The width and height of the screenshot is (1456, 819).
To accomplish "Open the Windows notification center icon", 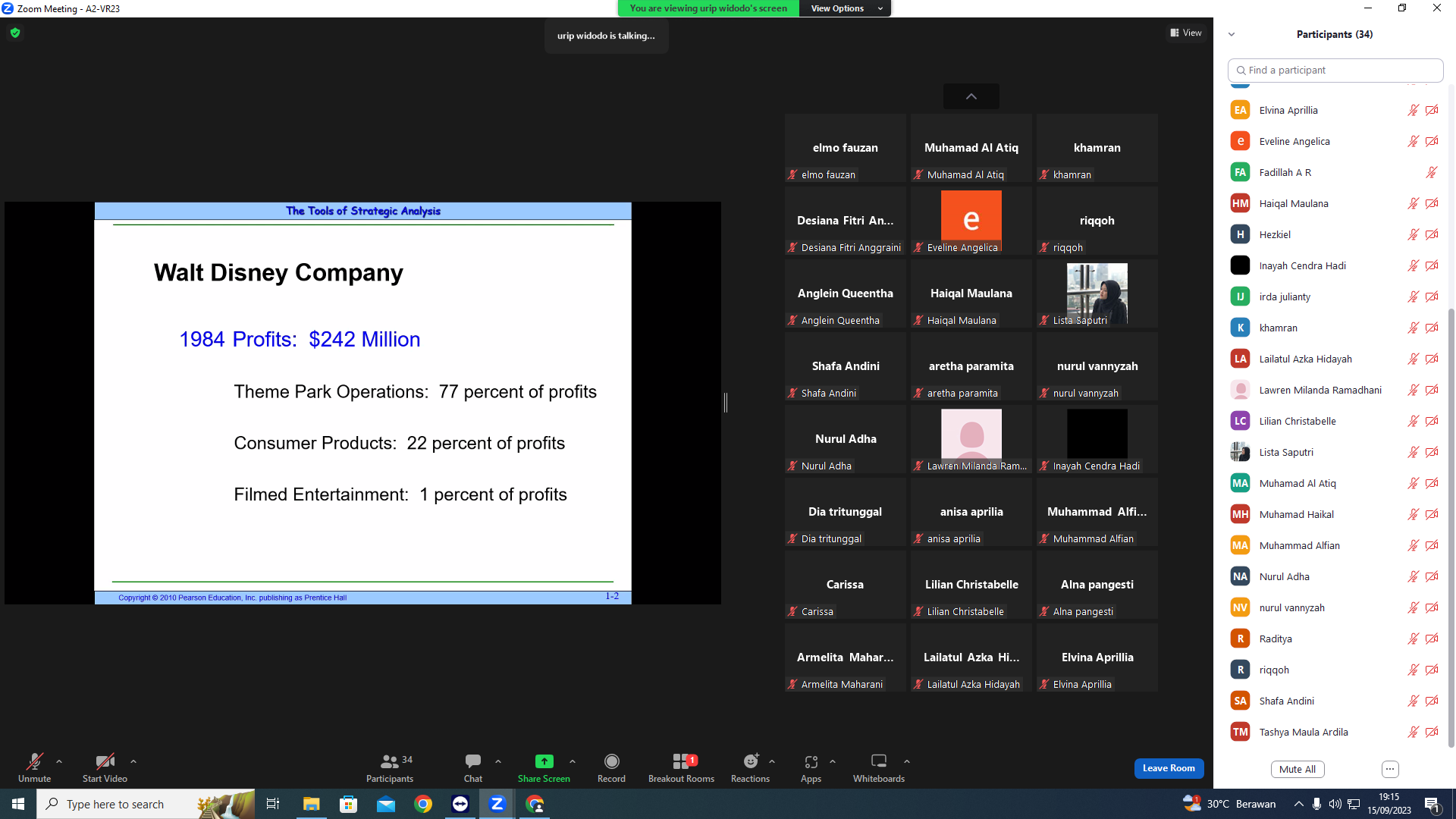I will (x=1432, y=804).
